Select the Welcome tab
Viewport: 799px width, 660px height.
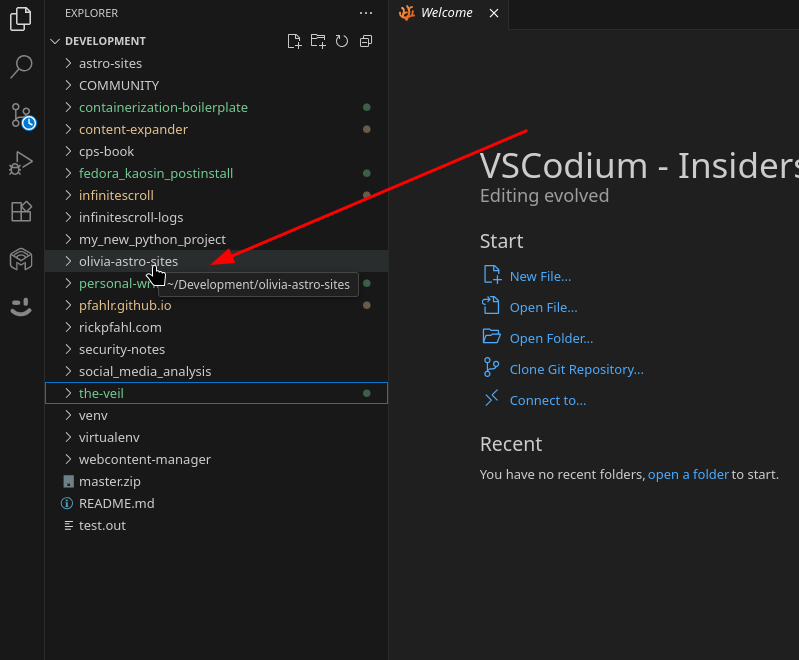point(447,13)
